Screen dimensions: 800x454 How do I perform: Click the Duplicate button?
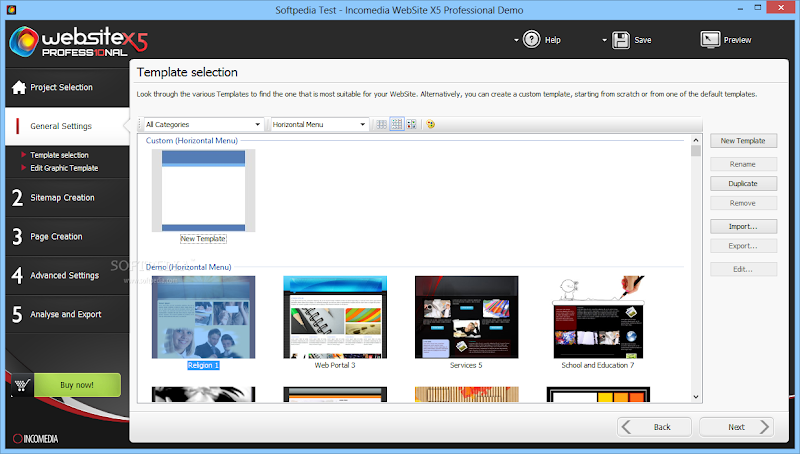[743, 184]
